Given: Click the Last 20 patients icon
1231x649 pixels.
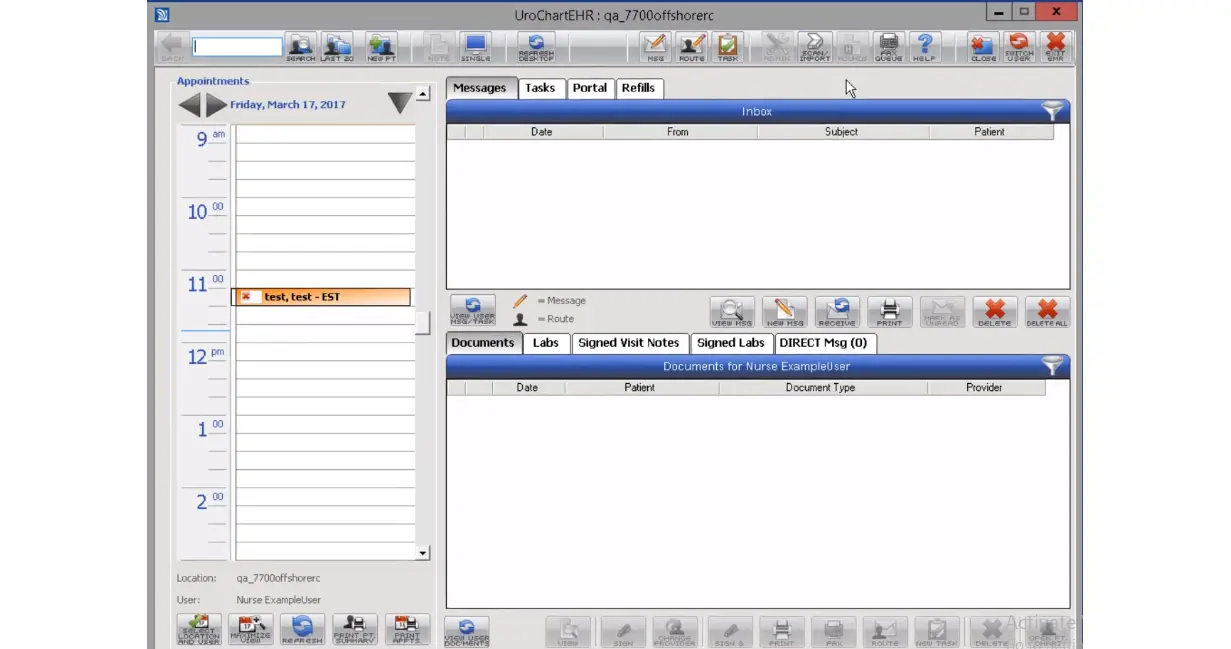Looking at the screenshot, I should tap(337, 47).
